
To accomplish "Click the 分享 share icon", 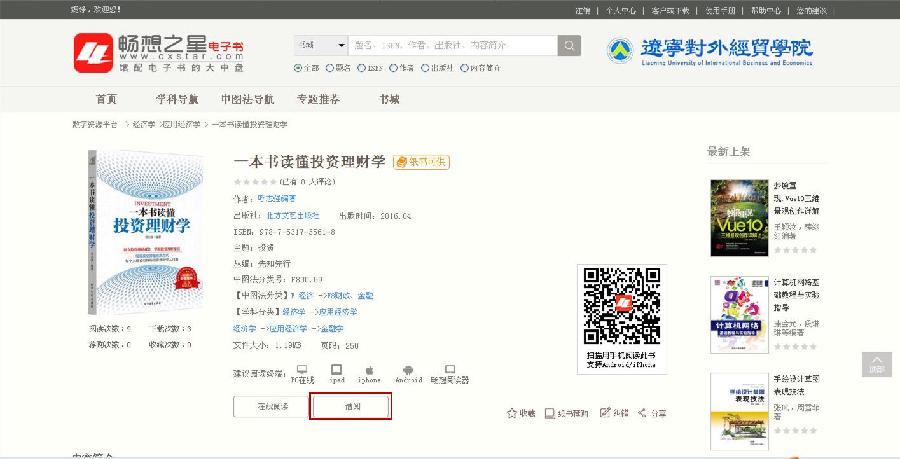I will [642, 413].
